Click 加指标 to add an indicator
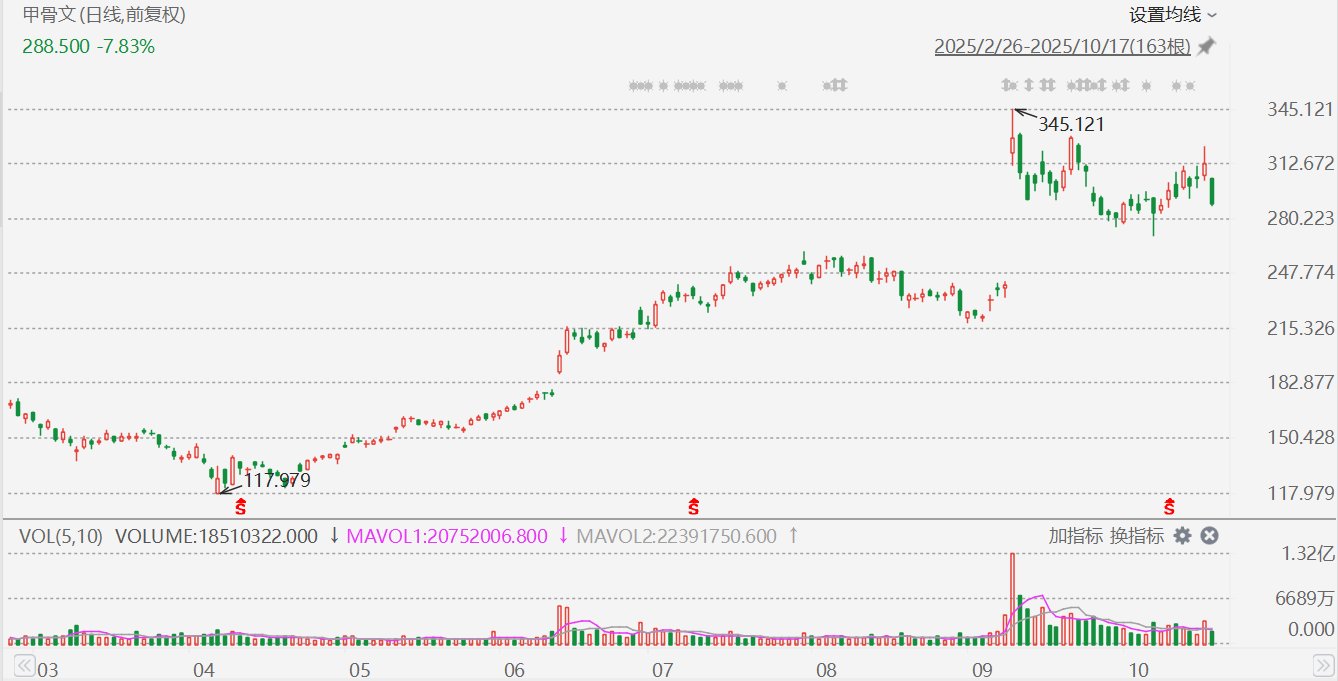Image resolution: width=1338 pixels, height=681 pixels. point(1076,536)
